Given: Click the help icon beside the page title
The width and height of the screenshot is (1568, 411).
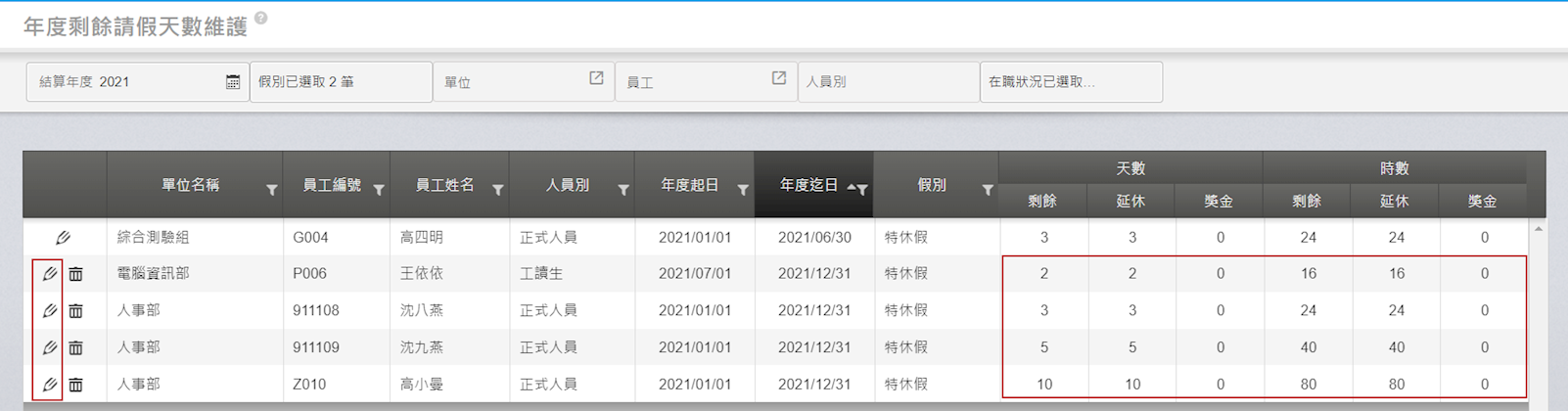Looking at the screenshot, I should point(260,18).
